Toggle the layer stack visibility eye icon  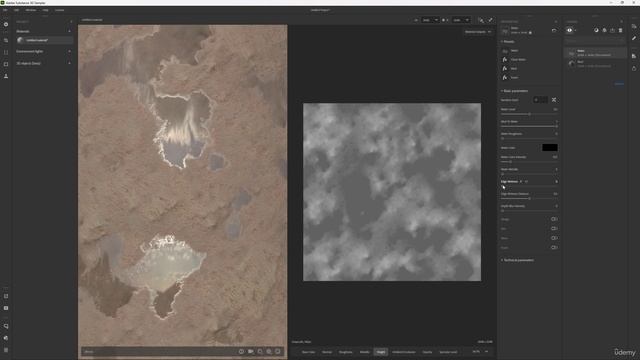pos(569,30)
